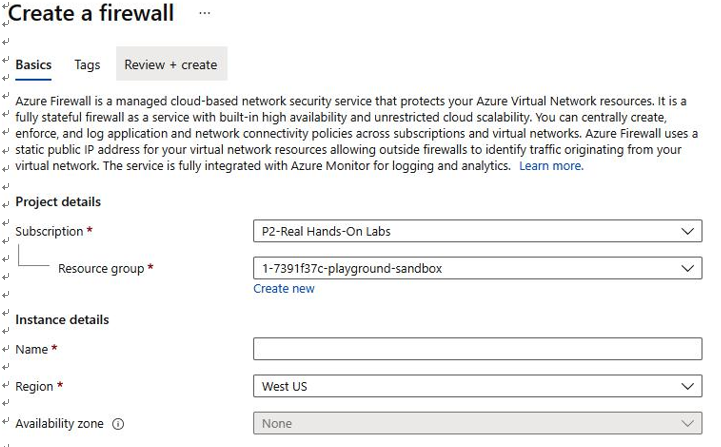Follow the Learn more link
This screenshot has height=447, width=721.
point(551,166)
